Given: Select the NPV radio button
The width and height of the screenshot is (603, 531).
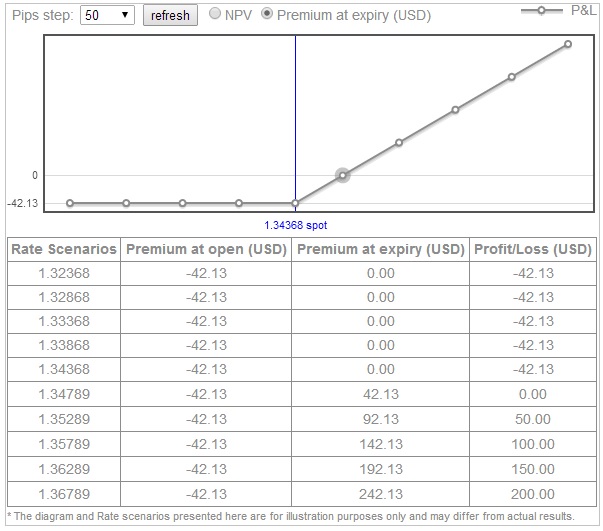Looking at the screenshot, I should (216, 15).
